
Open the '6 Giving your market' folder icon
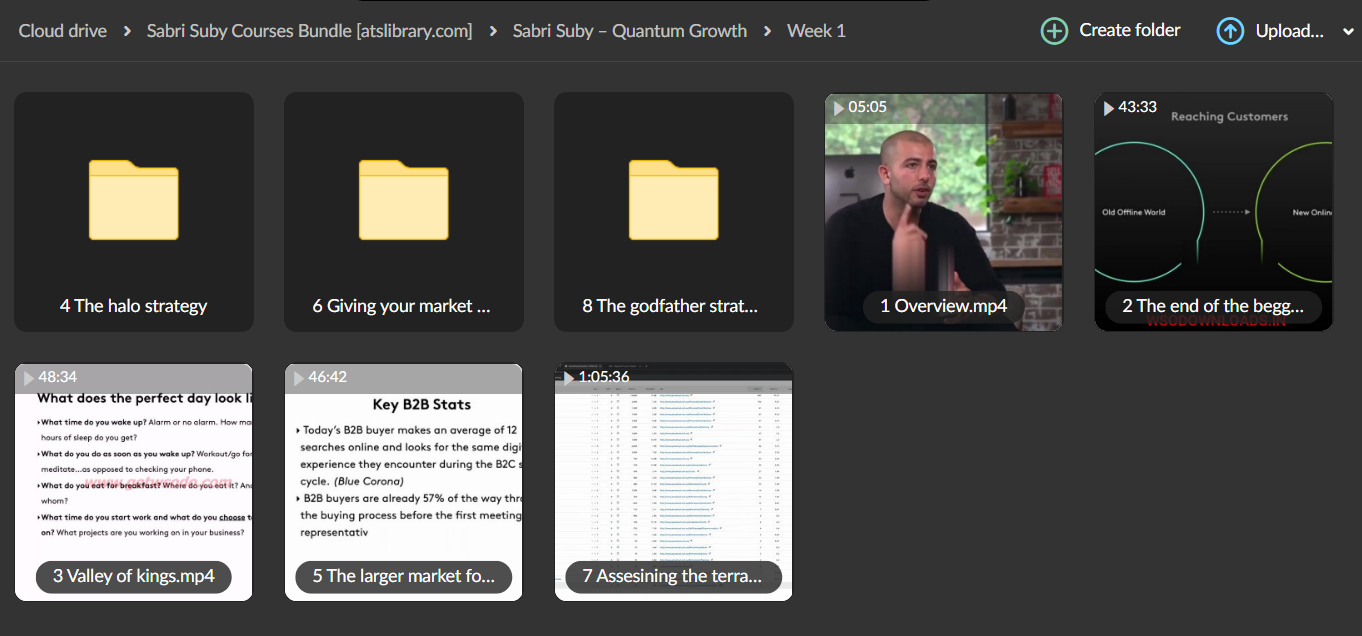[404, 200]
